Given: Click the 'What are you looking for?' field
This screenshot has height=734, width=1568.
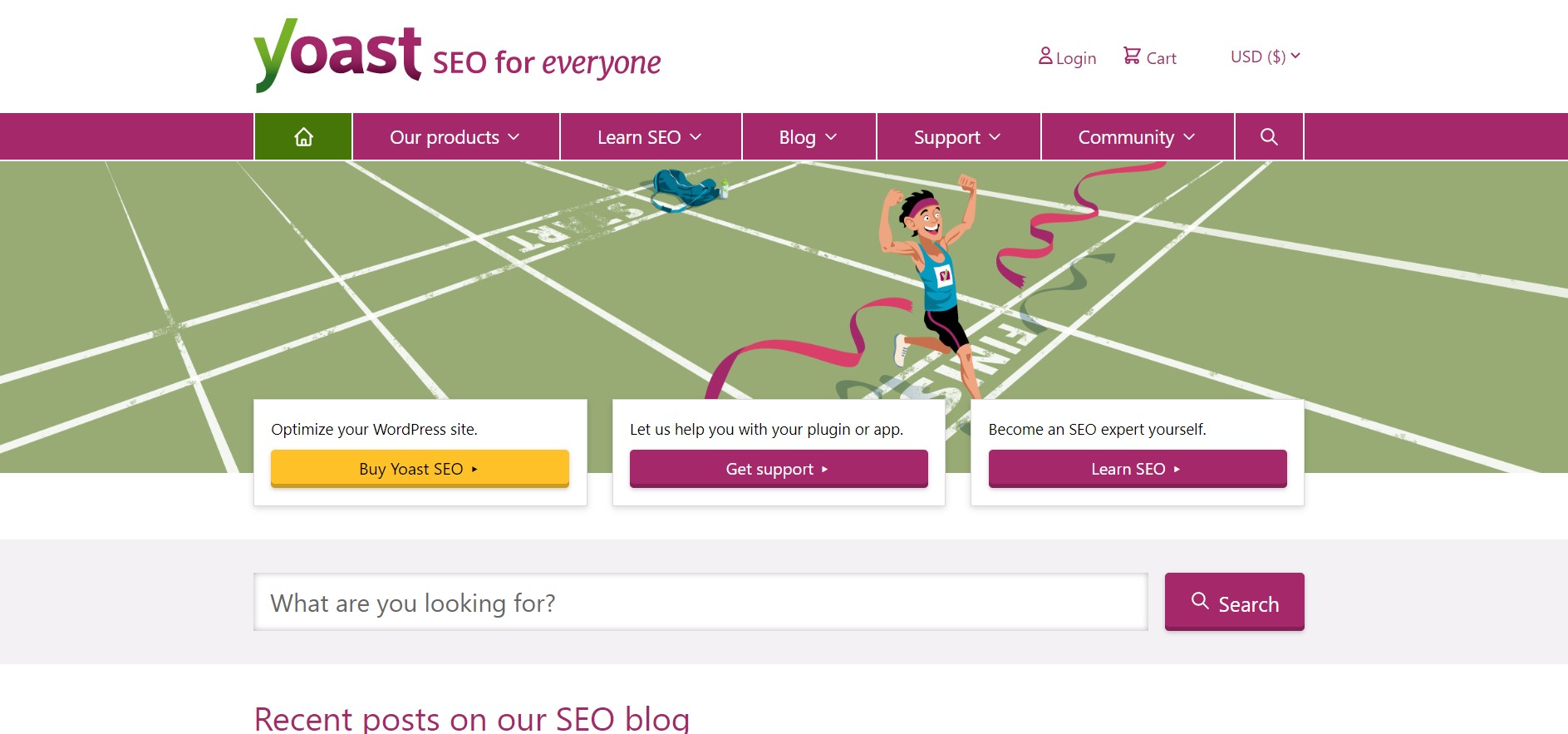Looking at the screenshot, I should pyautogui.click(x=700, y=603).
